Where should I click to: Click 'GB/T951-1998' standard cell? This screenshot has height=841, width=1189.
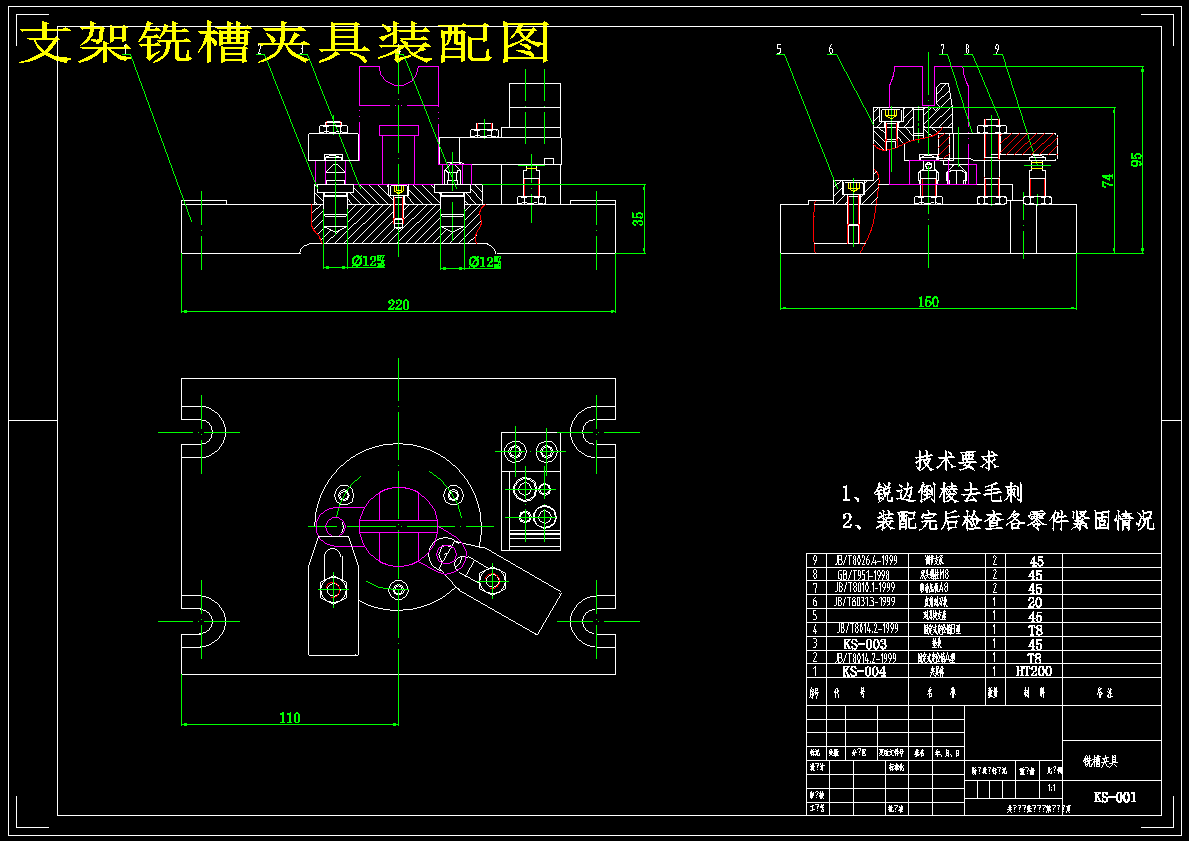863,575
